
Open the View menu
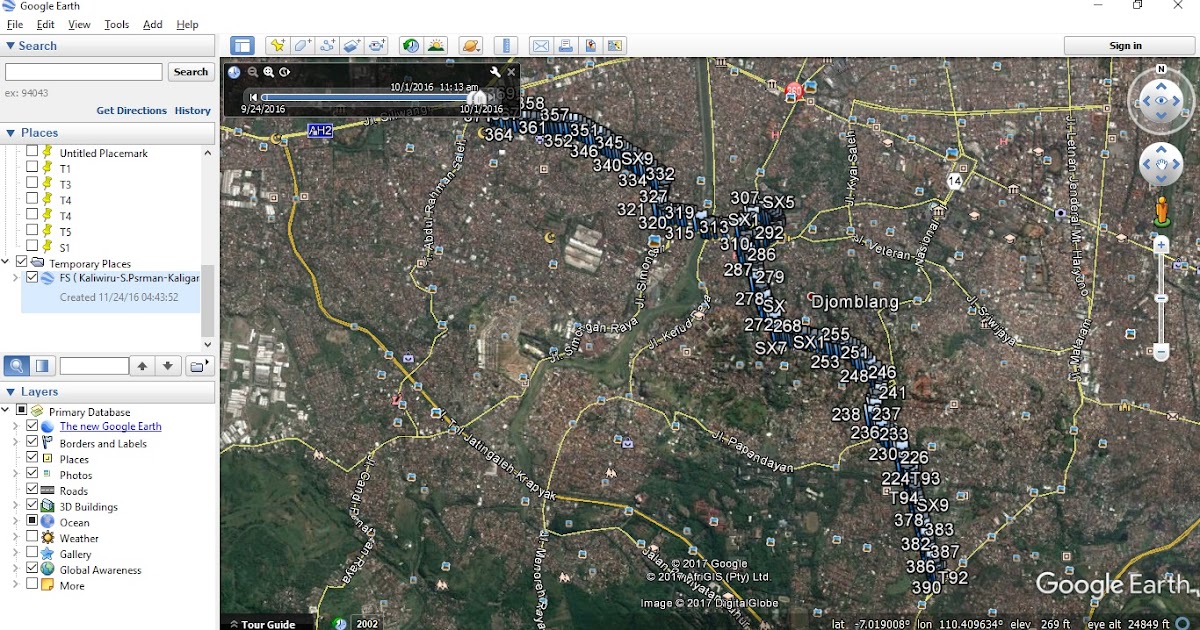79,24
